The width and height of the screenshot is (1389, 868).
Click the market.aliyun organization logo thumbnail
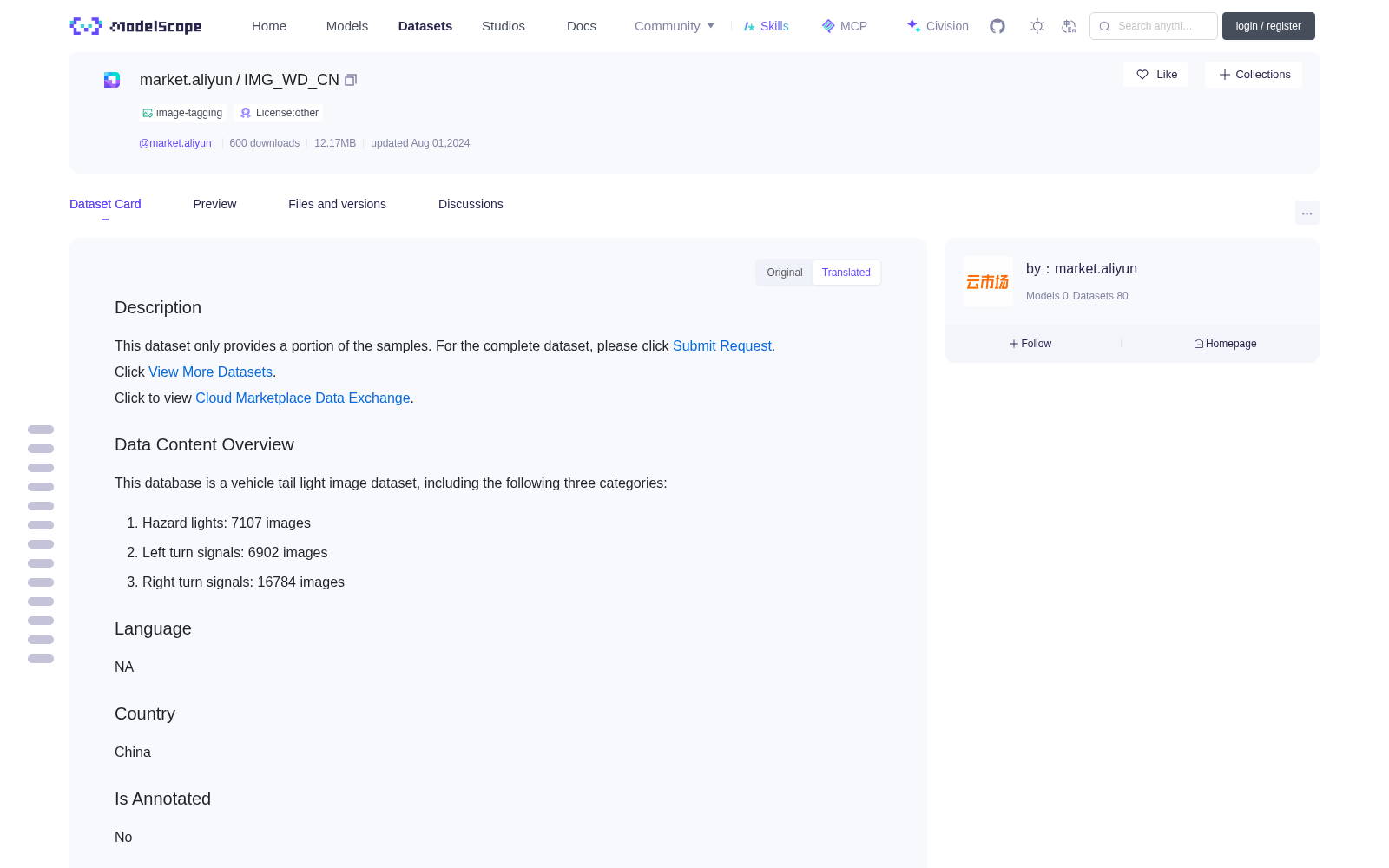[x=988, y=281]
